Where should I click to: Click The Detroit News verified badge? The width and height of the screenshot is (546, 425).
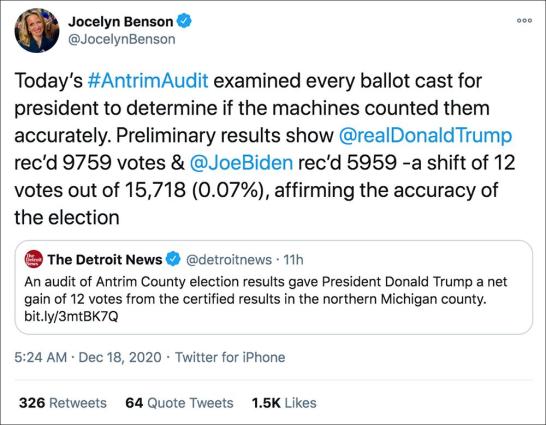173,259
